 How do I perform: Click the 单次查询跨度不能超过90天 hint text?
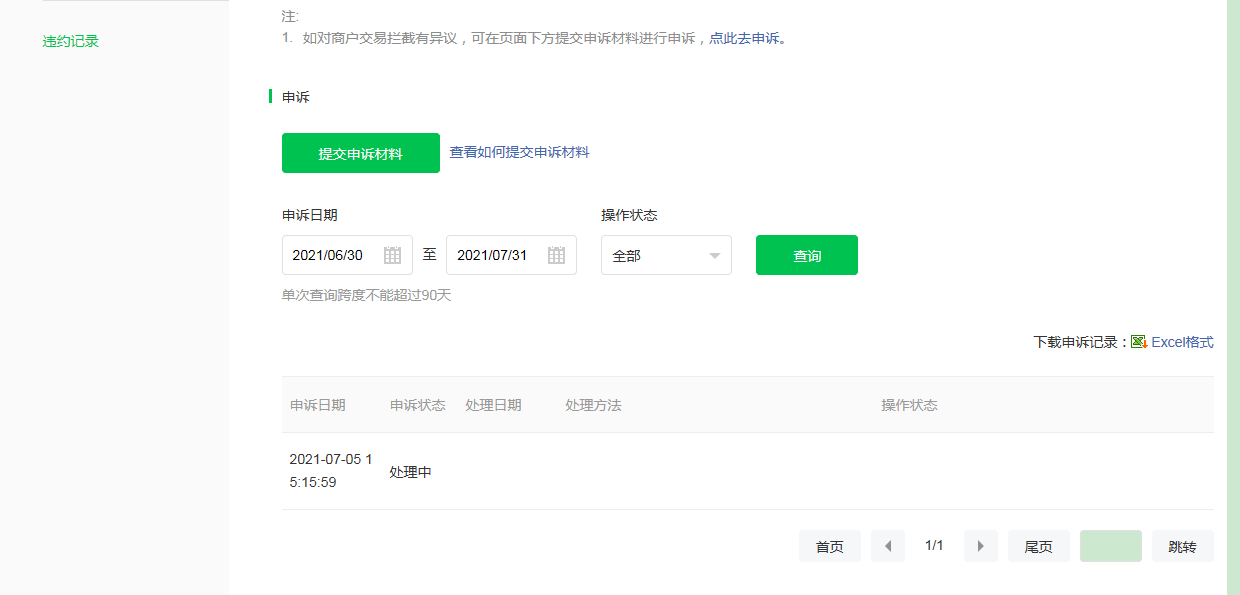click(367, 295)
